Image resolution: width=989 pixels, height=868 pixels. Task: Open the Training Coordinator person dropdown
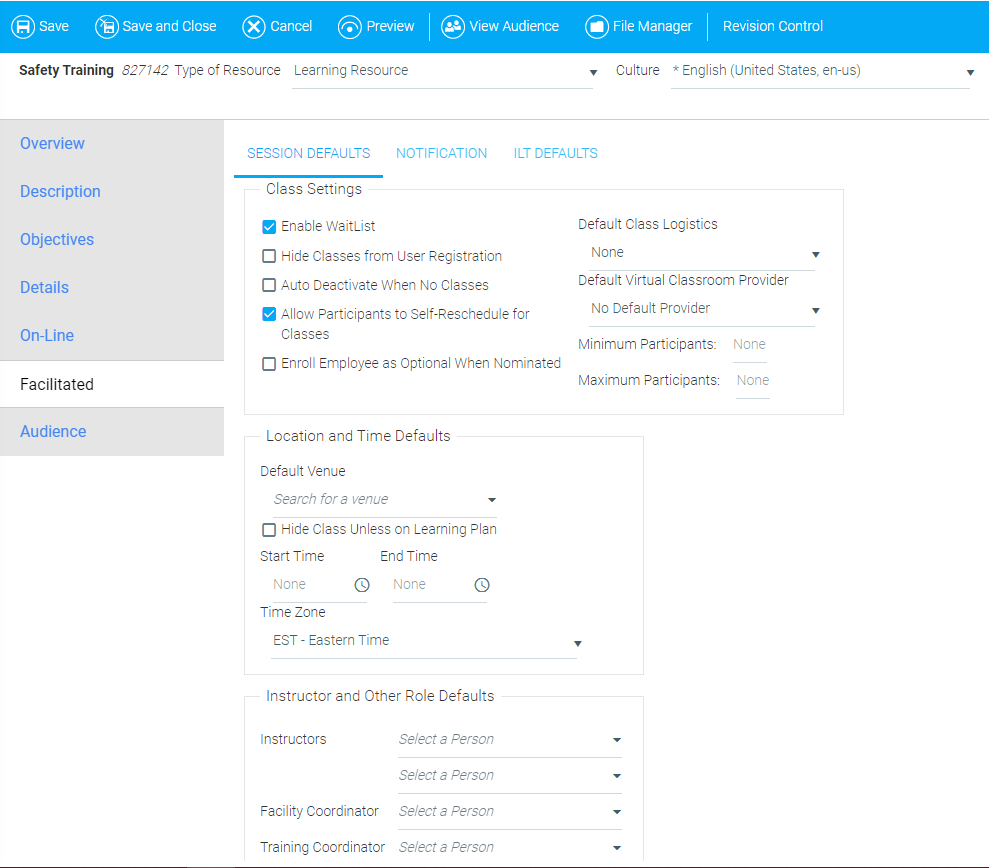tap(510, 848)
